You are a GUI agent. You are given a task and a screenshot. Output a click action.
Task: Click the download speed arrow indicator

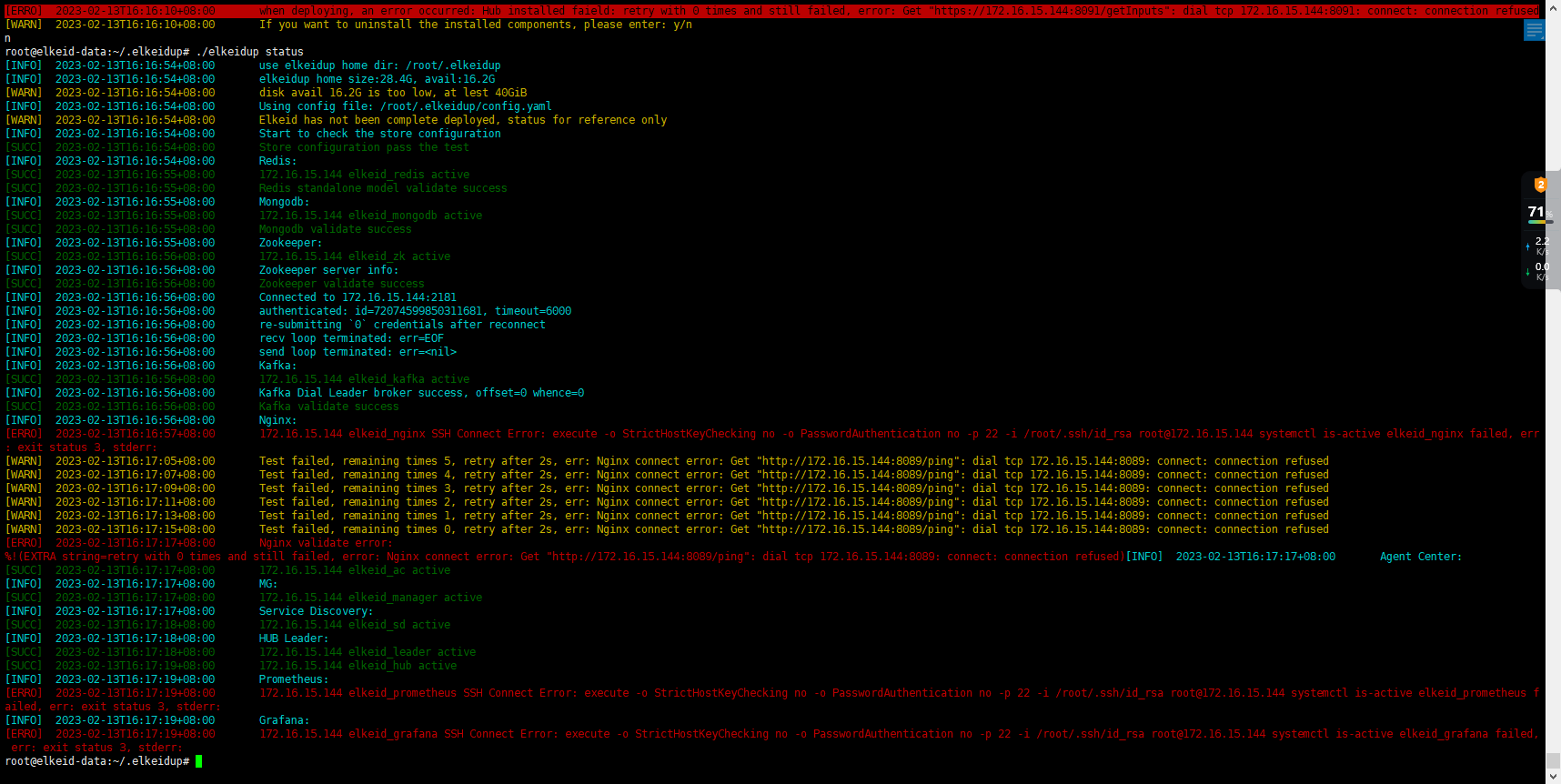1527,272
